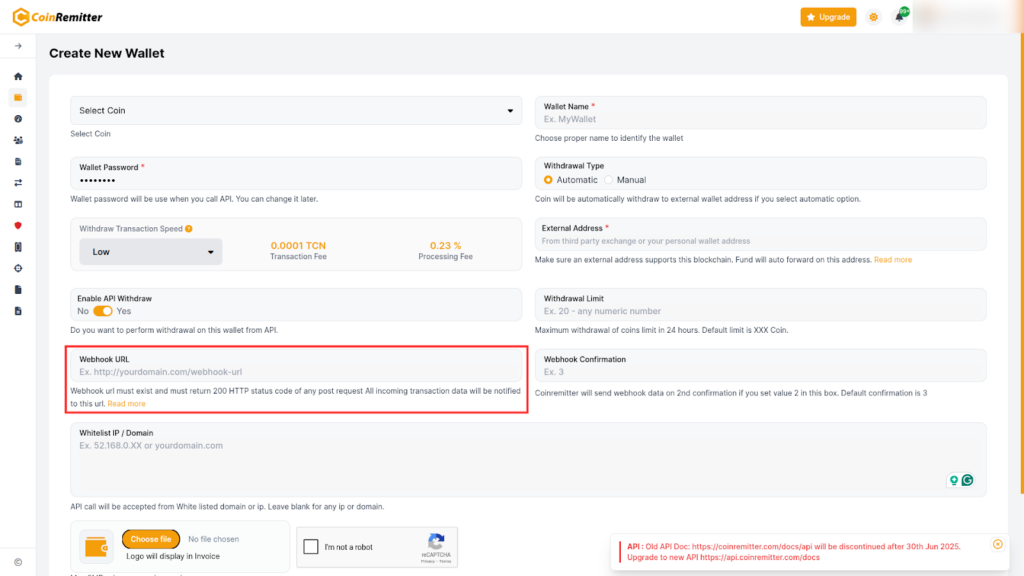Select Manual withdrawal type
The height and width of the screenshot is (576, 1024).
click(x=609, y=180)
